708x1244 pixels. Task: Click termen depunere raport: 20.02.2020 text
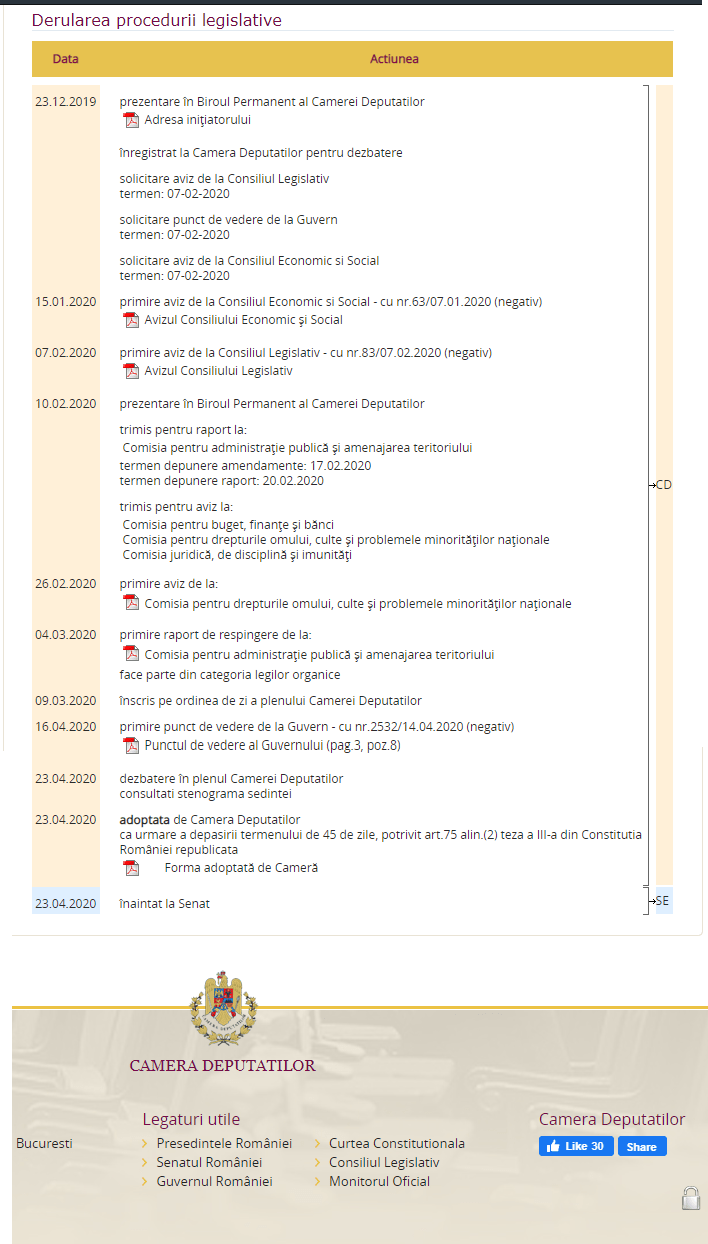[222, 480]
